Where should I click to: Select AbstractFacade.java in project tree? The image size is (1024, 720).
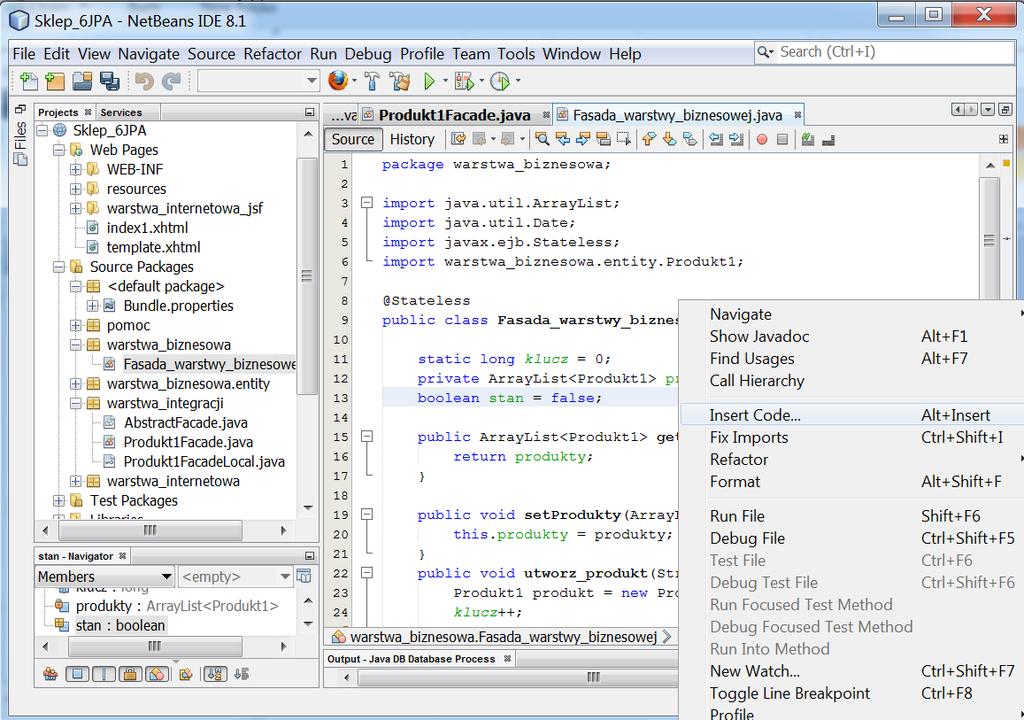[185, 423]
